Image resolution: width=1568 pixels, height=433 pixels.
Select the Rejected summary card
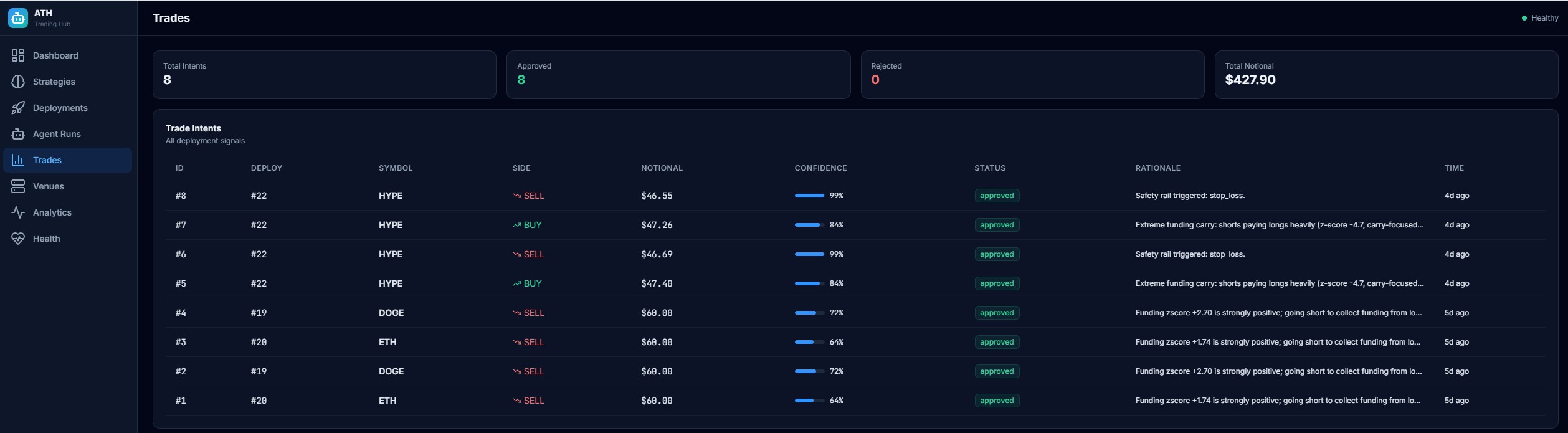(x=1032, y=75)
